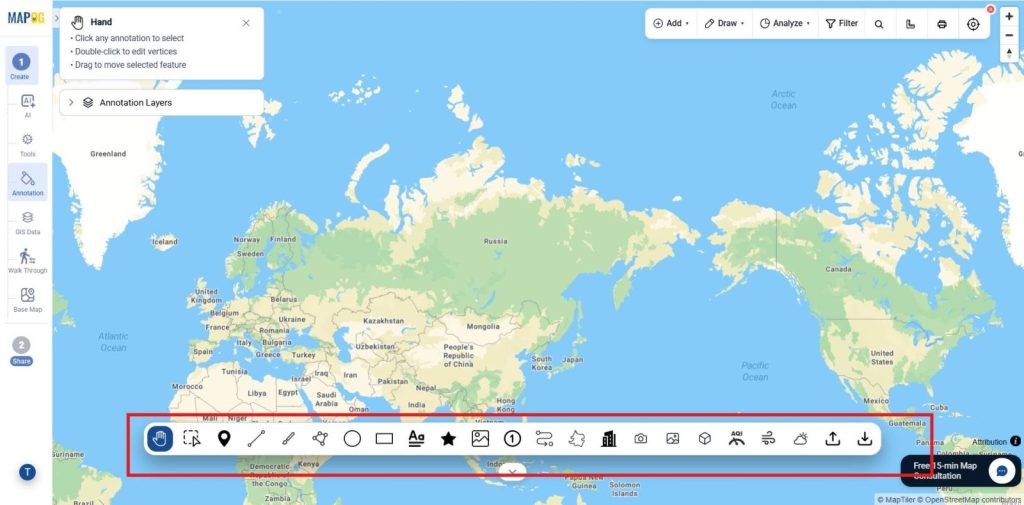The width and height of the screenshot is (1024, 505).
Task: Go to the Share step
Action: point(22,351)
